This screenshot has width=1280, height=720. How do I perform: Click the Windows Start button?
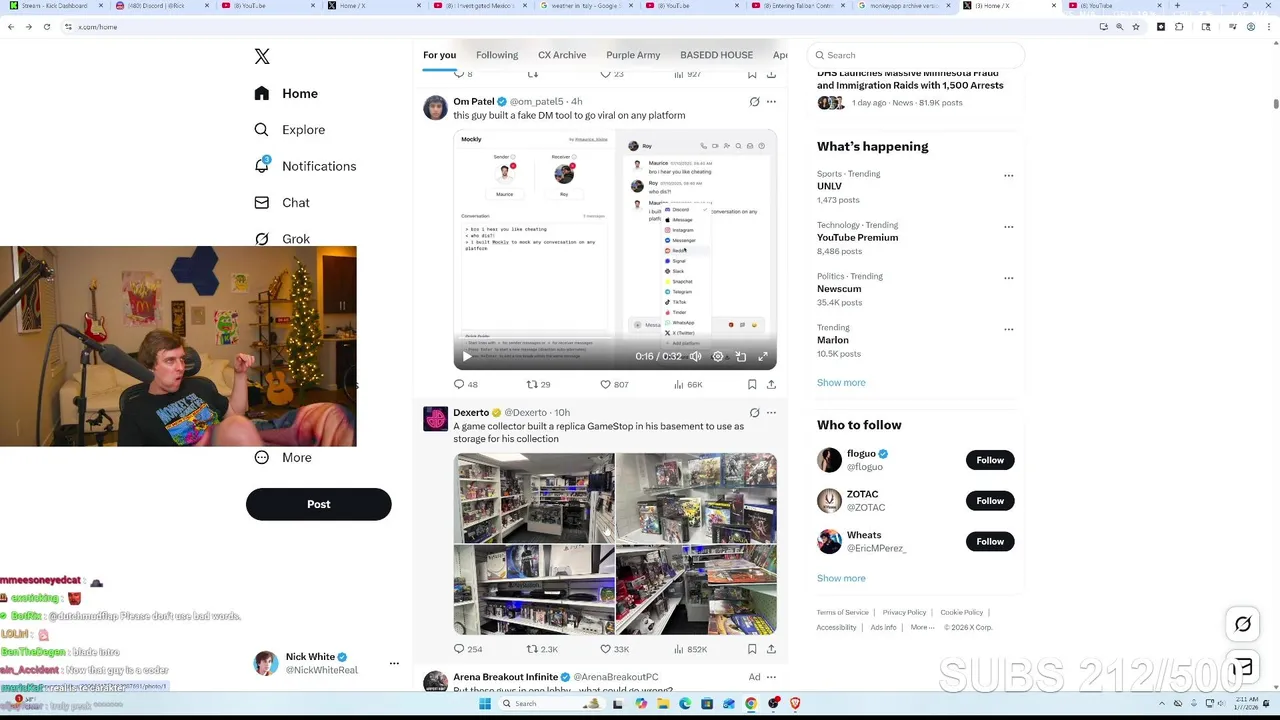click(x=485, y=703)
